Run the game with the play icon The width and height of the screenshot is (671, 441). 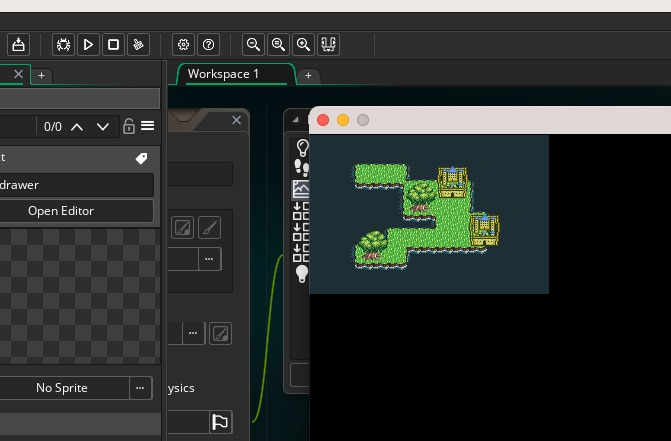click(88, 44)
